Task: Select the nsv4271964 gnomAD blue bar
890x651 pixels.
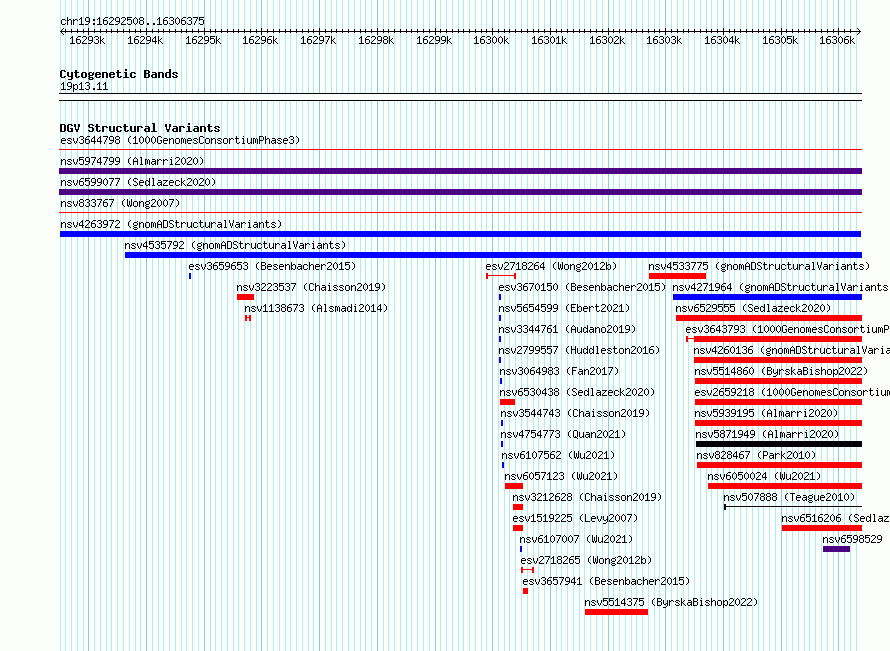Action: (x=767, y=297)
